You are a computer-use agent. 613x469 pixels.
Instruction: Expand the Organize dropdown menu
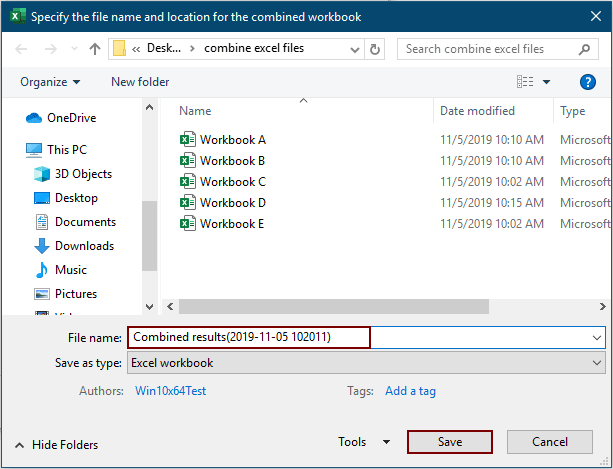pos(50,82)
